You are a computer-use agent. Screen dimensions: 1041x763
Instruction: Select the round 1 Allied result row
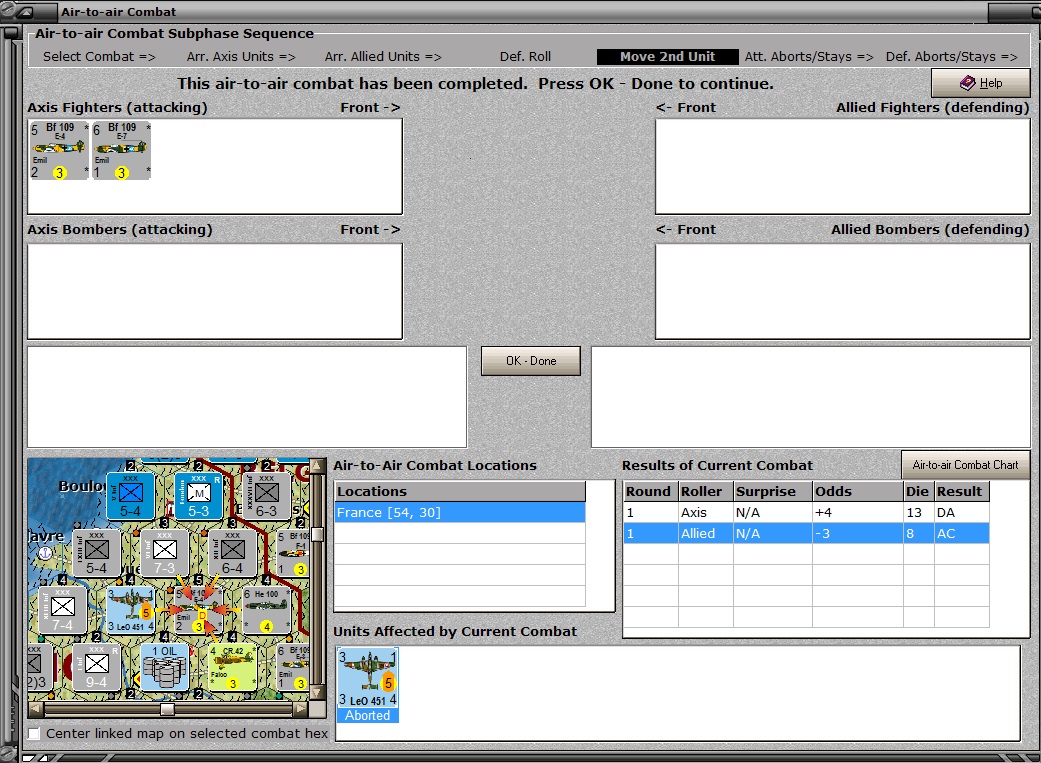pyautogui.click(x=806, y=533)
